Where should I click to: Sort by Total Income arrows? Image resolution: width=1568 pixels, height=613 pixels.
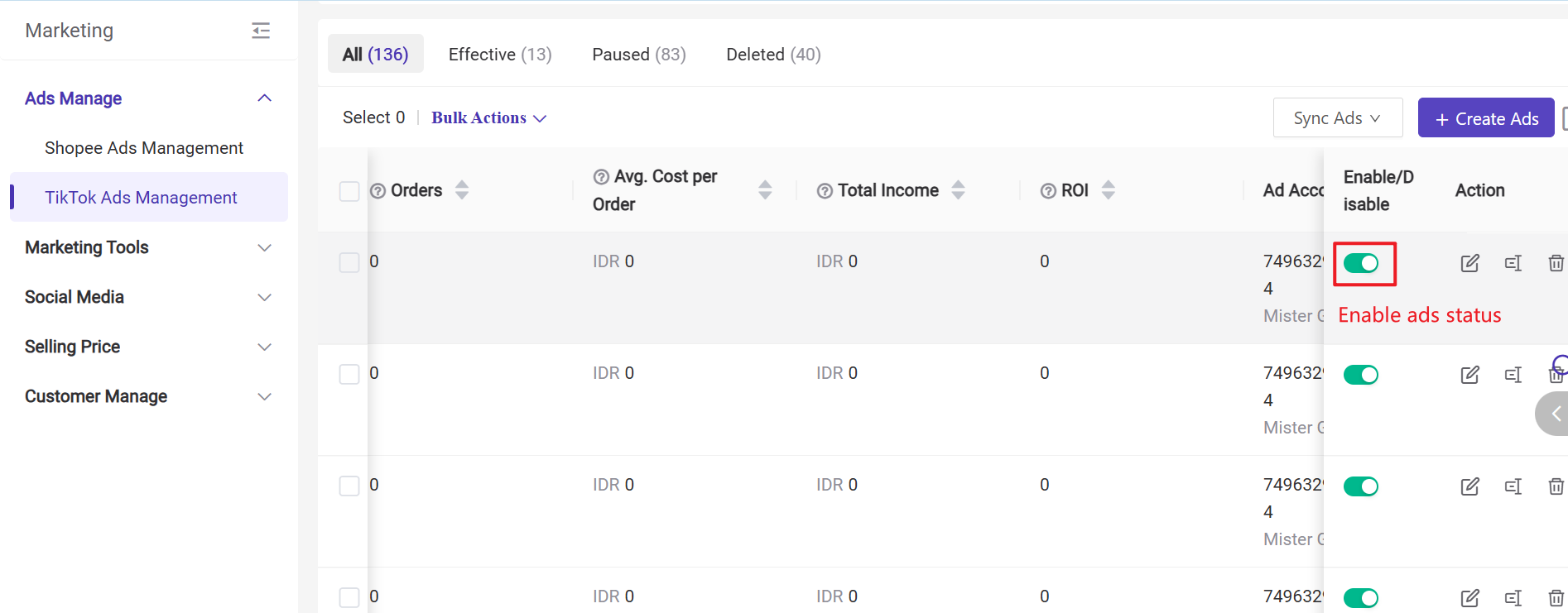[958, 190]
